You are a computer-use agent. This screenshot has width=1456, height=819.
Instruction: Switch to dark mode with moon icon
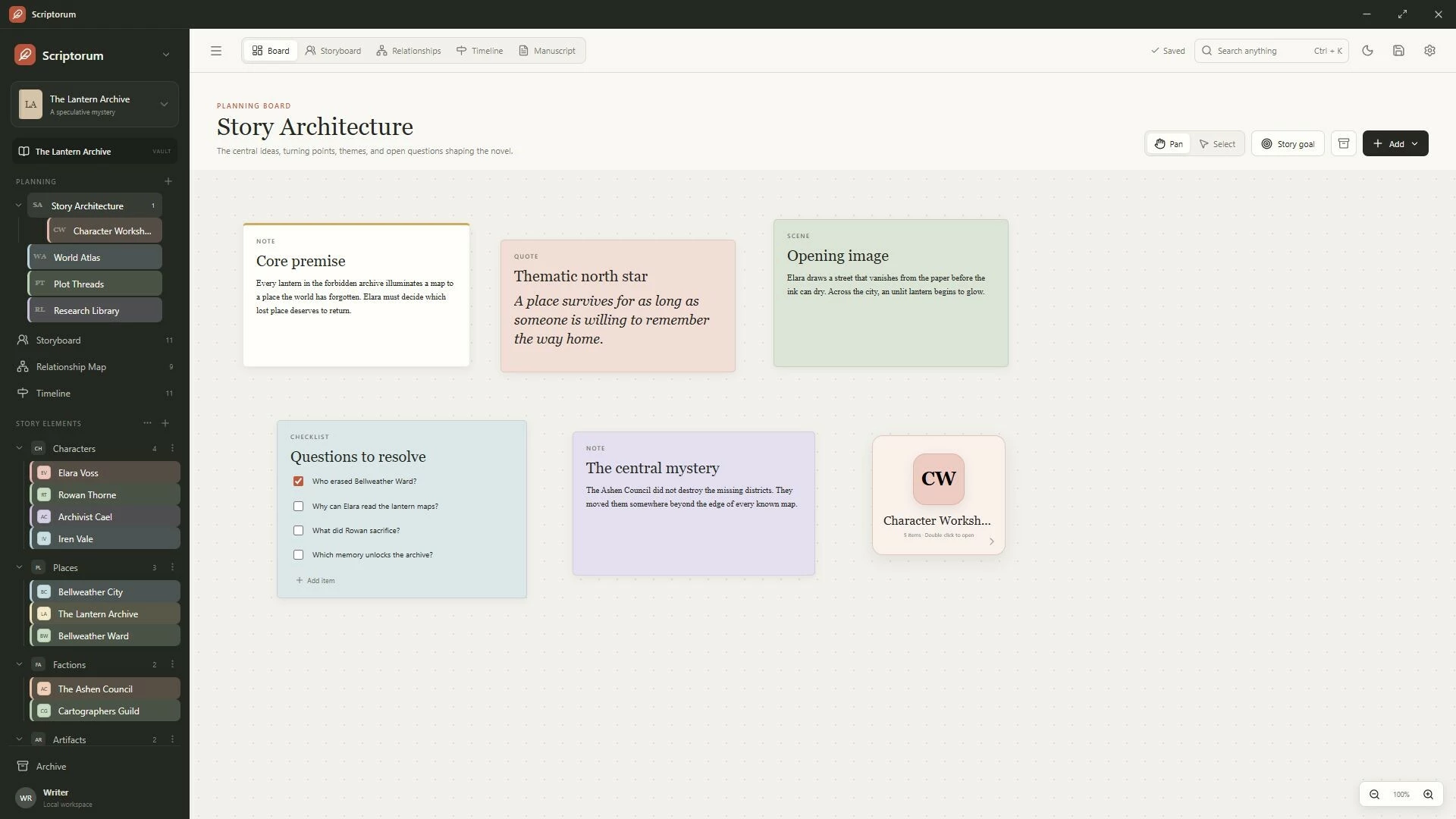point(1367,51)
